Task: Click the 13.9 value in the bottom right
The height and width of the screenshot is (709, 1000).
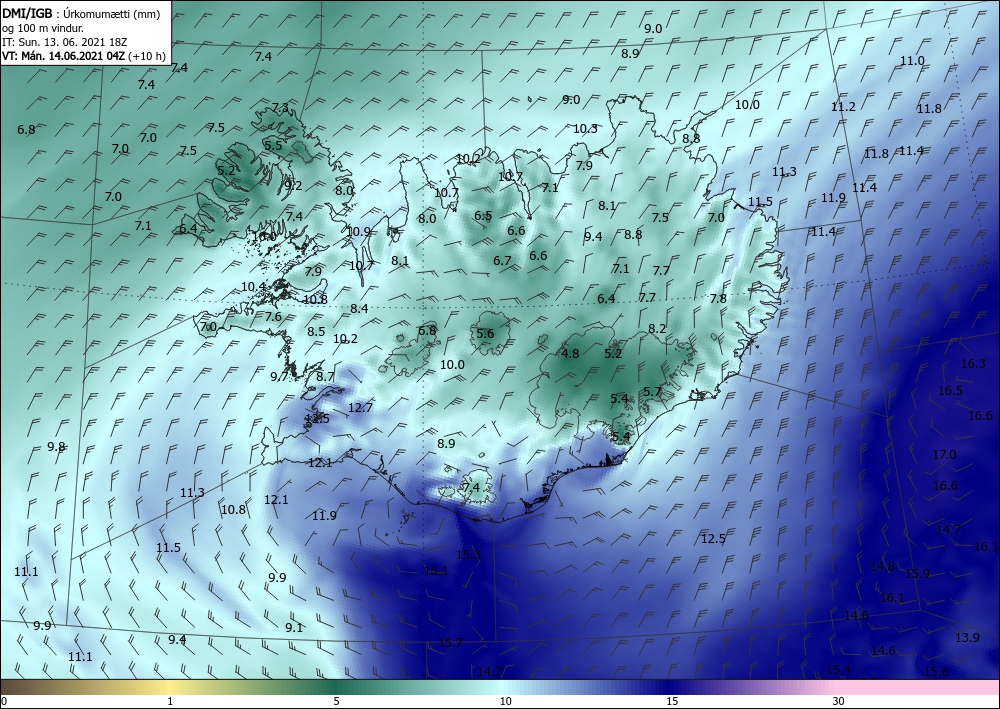Action: 967,638
